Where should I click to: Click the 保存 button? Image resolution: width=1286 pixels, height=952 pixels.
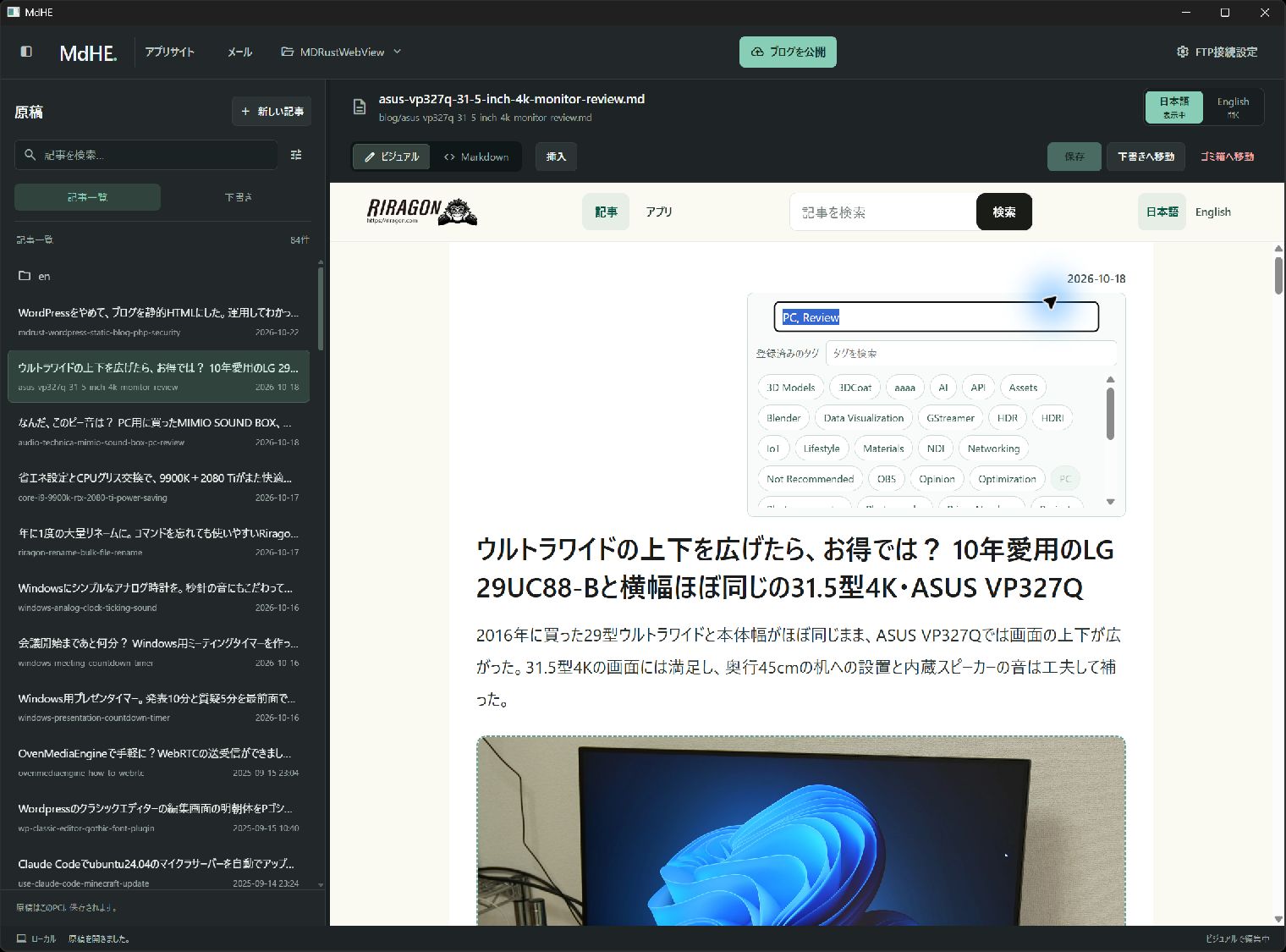click(x=1074, y=157)
